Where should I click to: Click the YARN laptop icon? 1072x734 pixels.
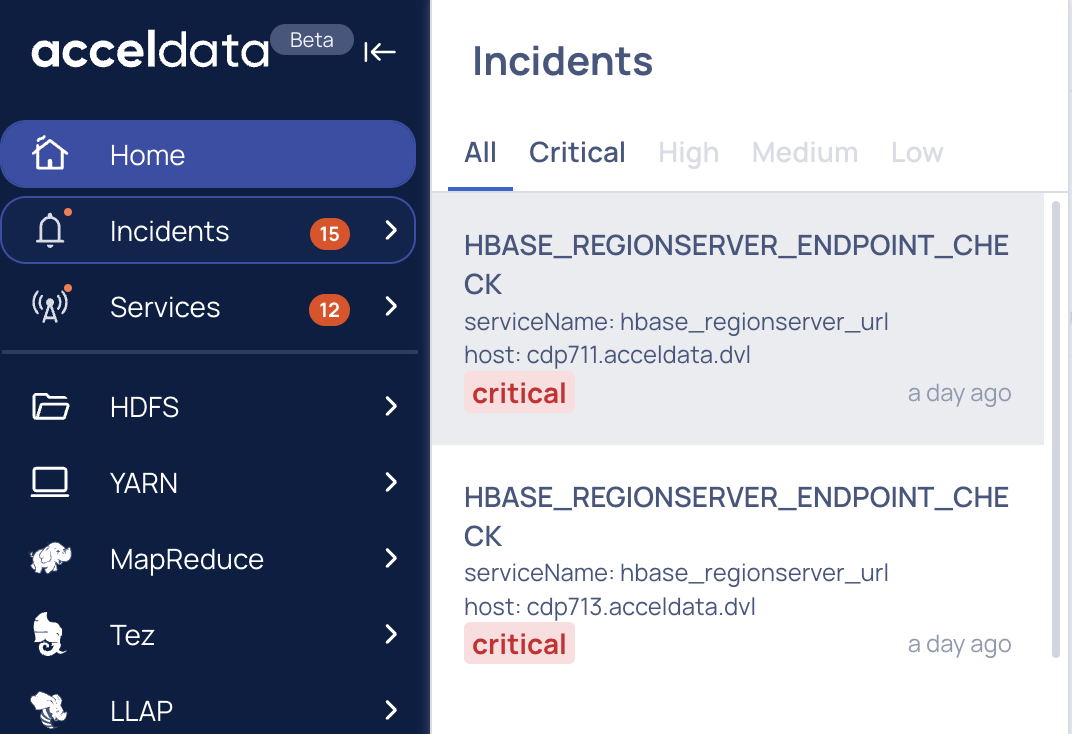(x=50, y=482)
